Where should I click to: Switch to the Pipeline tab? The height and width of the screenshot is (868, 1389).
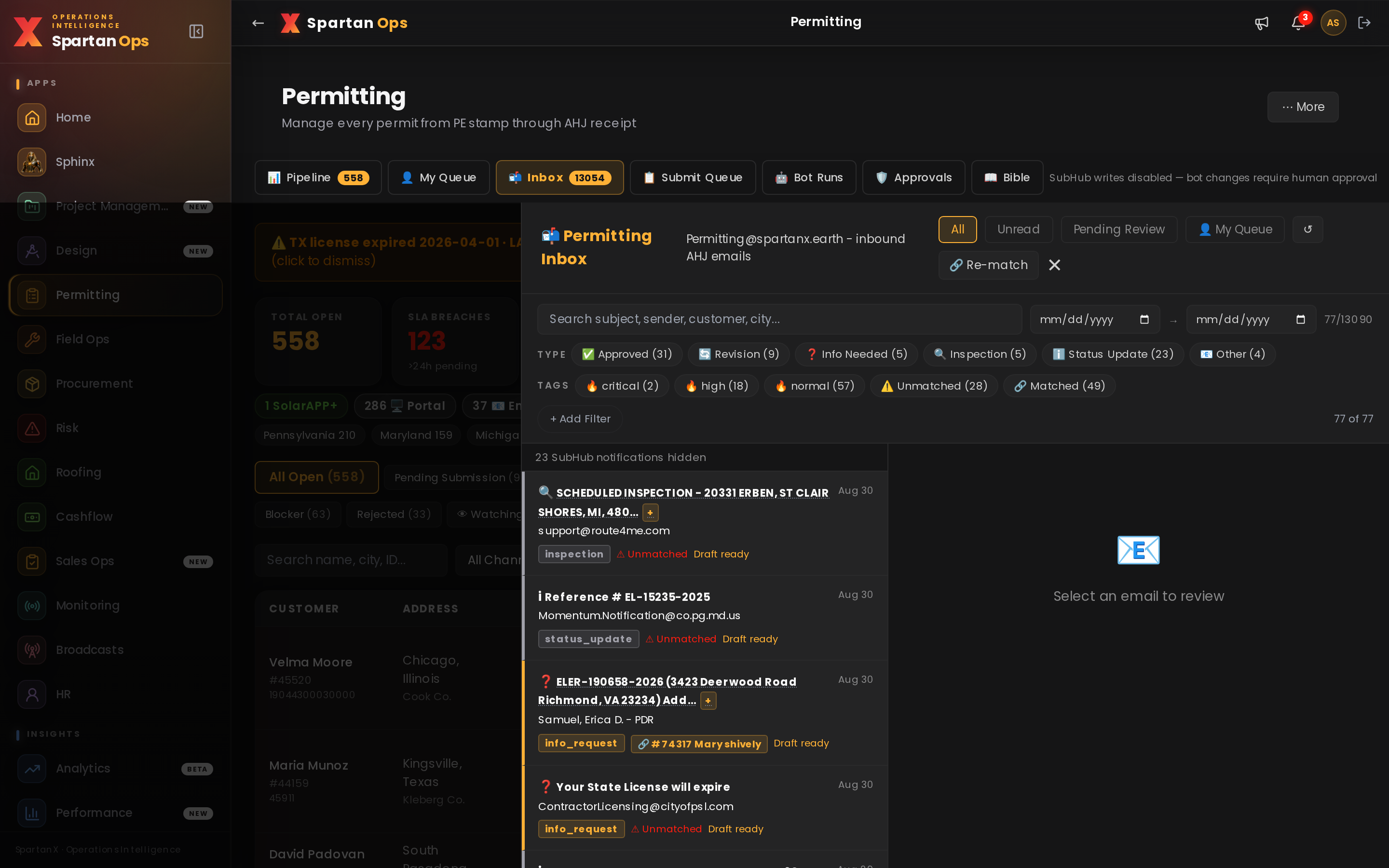(318, 177)
